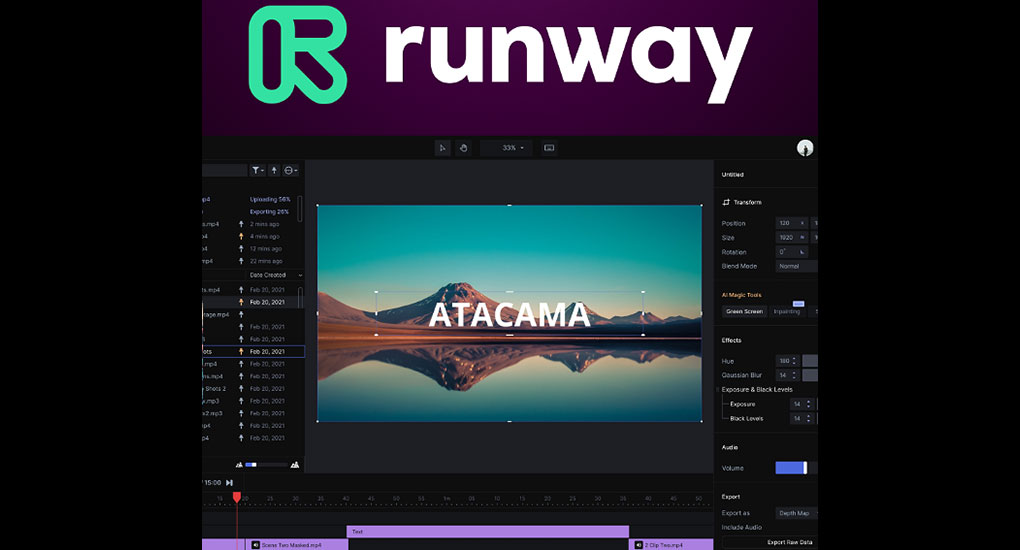Sort assets by Date Created dropdown
Screen dimensions: 1020x550
point(275,275)
